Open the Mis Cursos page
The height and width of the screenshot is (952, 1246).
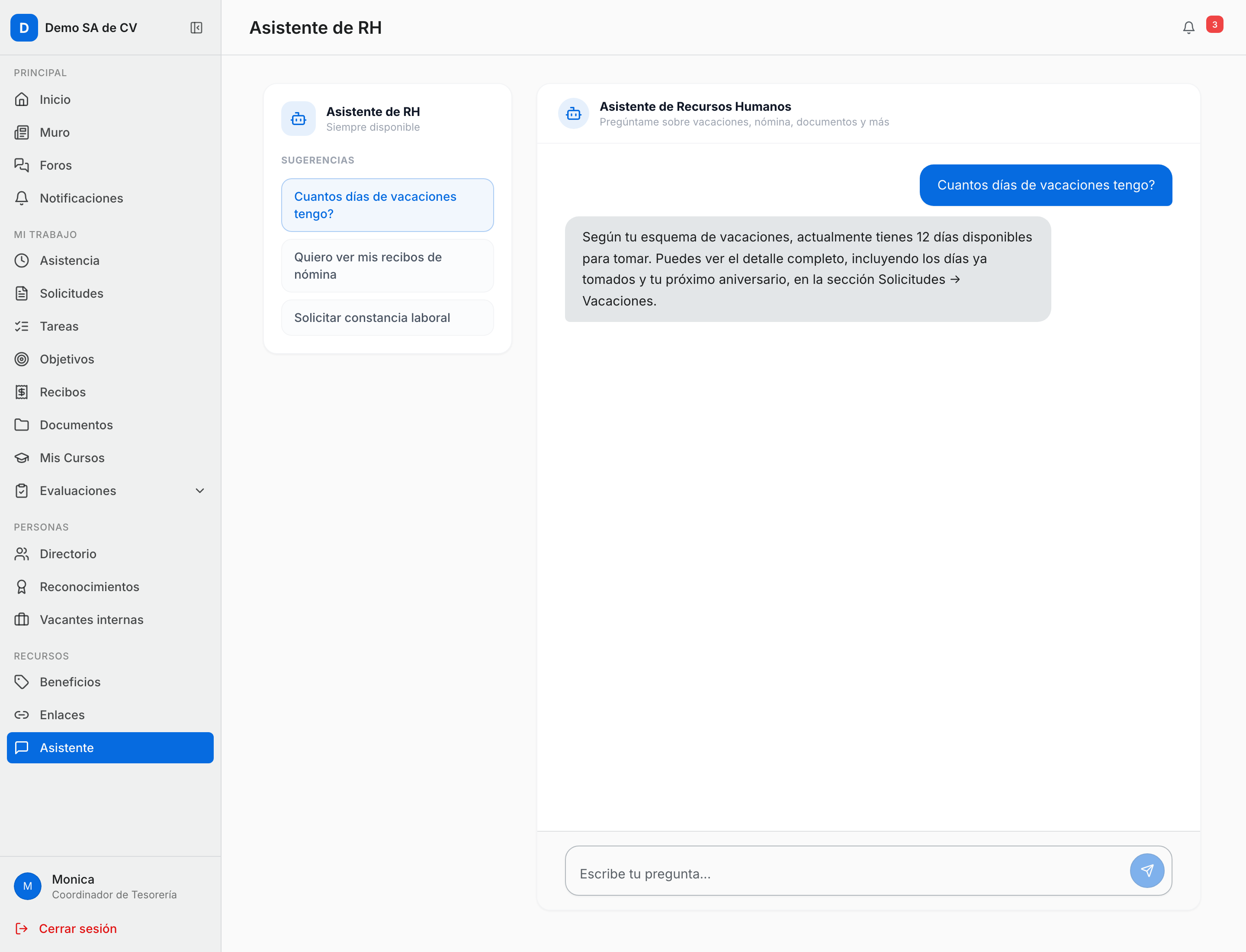(110, 457)
